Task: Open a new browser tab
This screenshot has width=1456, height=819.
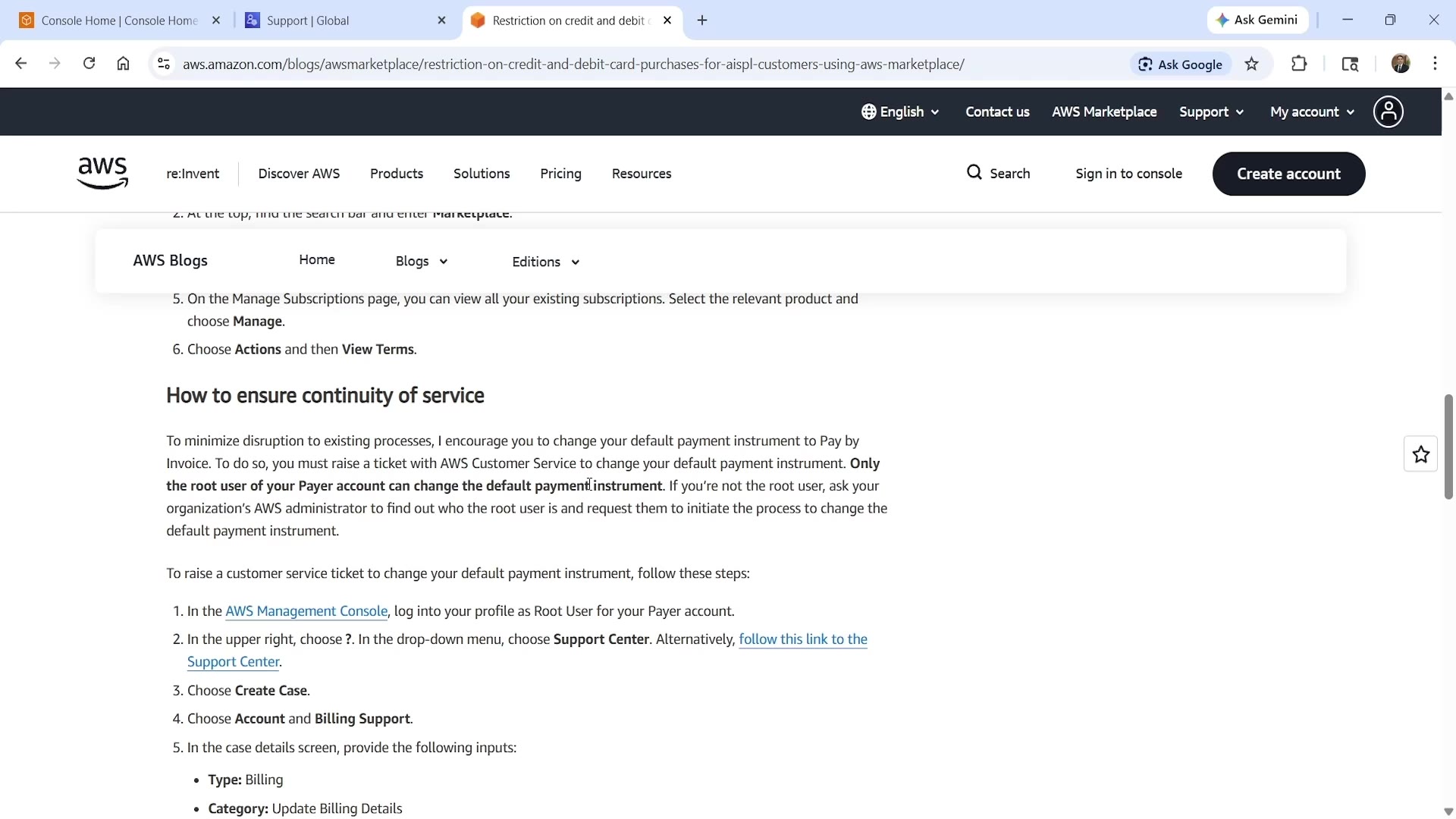Action: pos(702,20)
